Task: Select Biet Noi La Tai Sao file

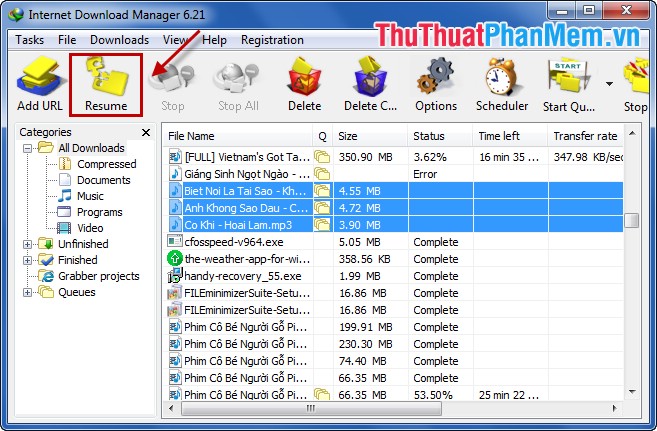Action: [245, 191]
